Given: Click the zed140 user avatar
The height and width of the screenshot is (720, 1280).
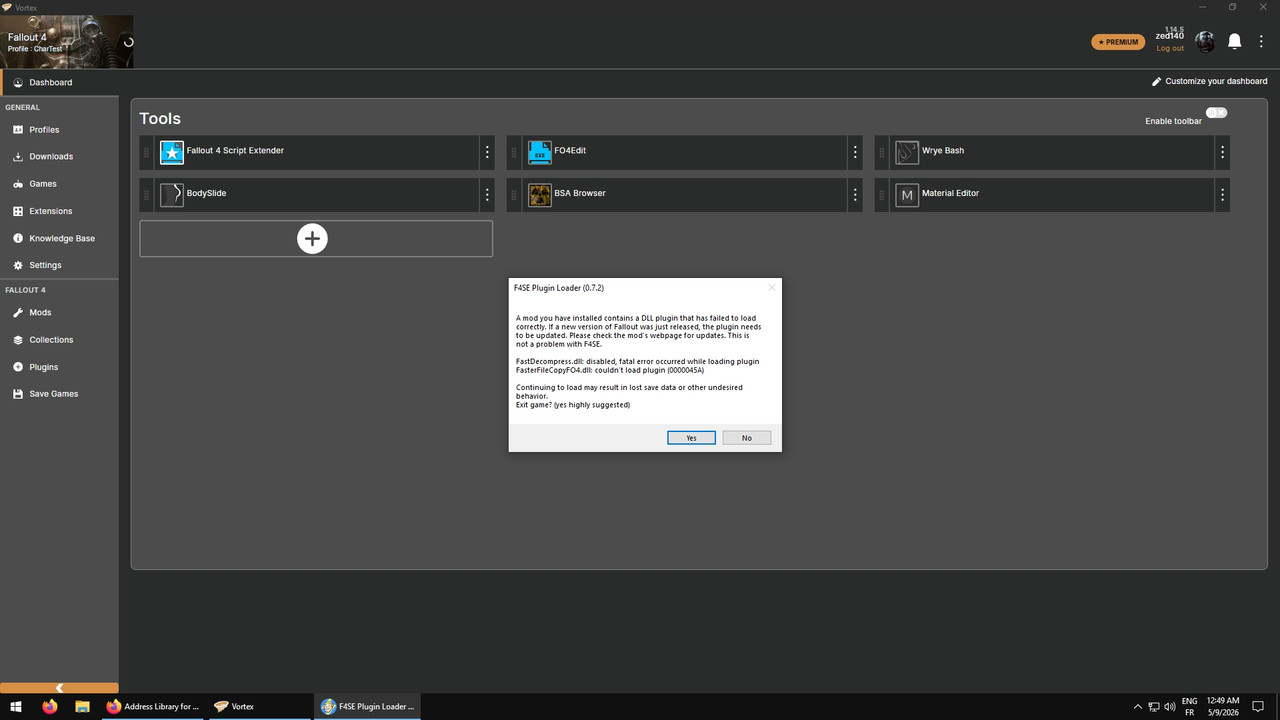Looking at the screenshot, I should pyautogui.click(x=1205, y=41).
